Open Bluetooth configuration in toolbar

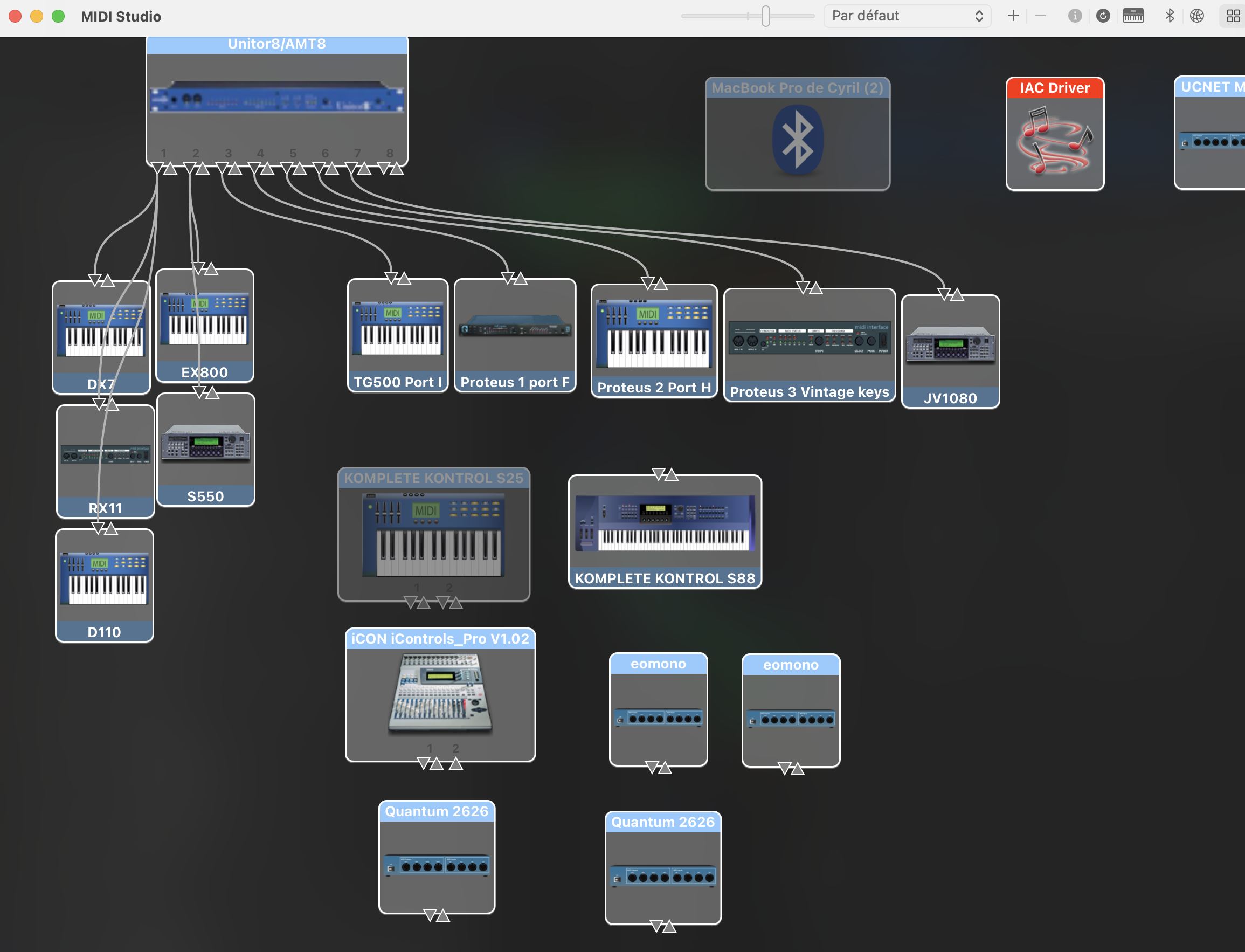coord(1169,16)
